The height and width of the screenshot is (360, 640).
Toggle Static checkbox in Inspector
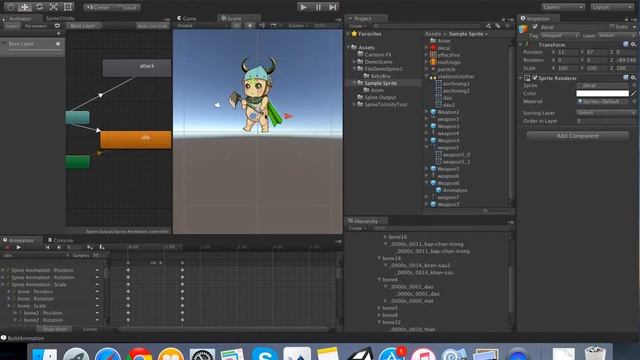612,27
